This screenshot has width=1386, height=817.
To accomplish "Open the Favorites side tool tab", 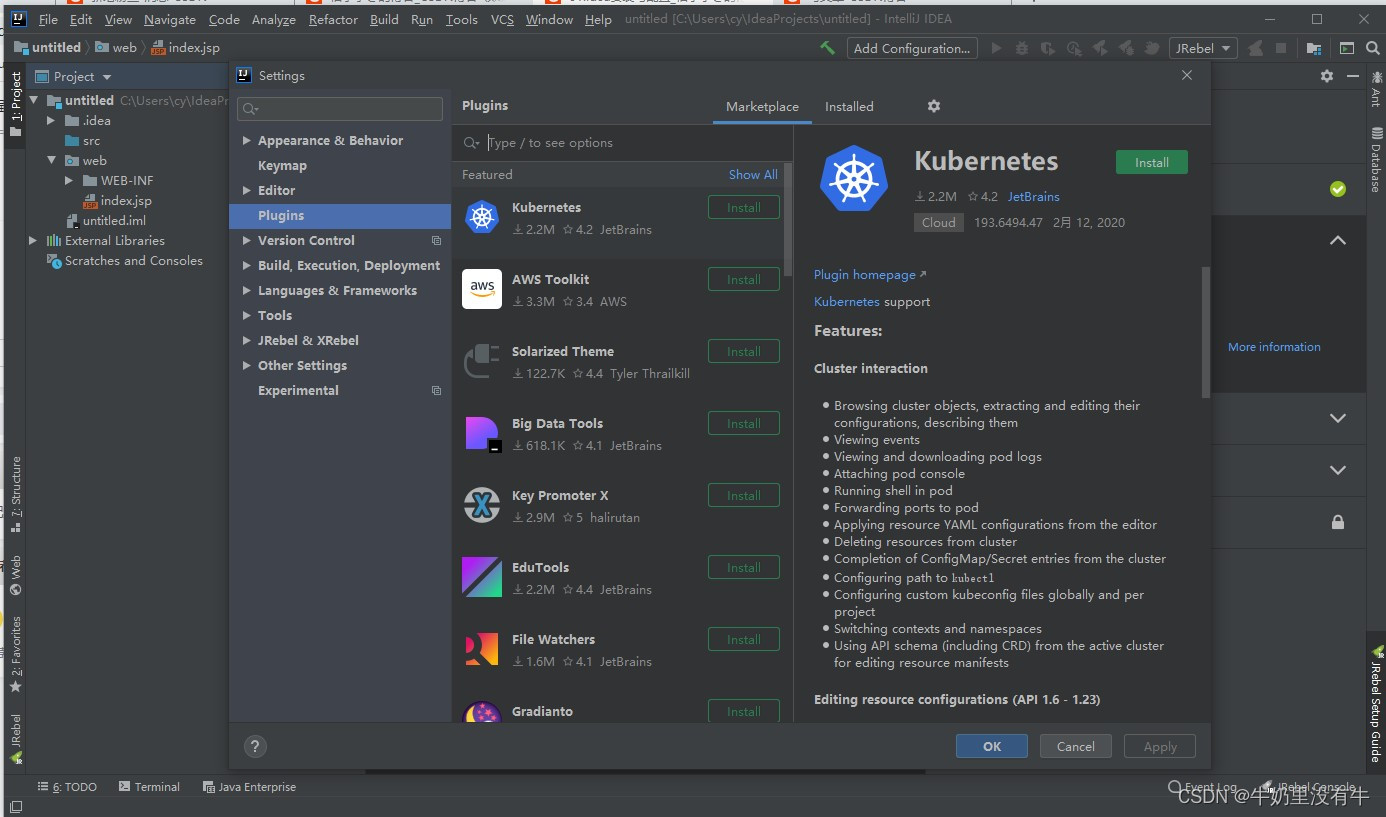I will pos(15,655).
